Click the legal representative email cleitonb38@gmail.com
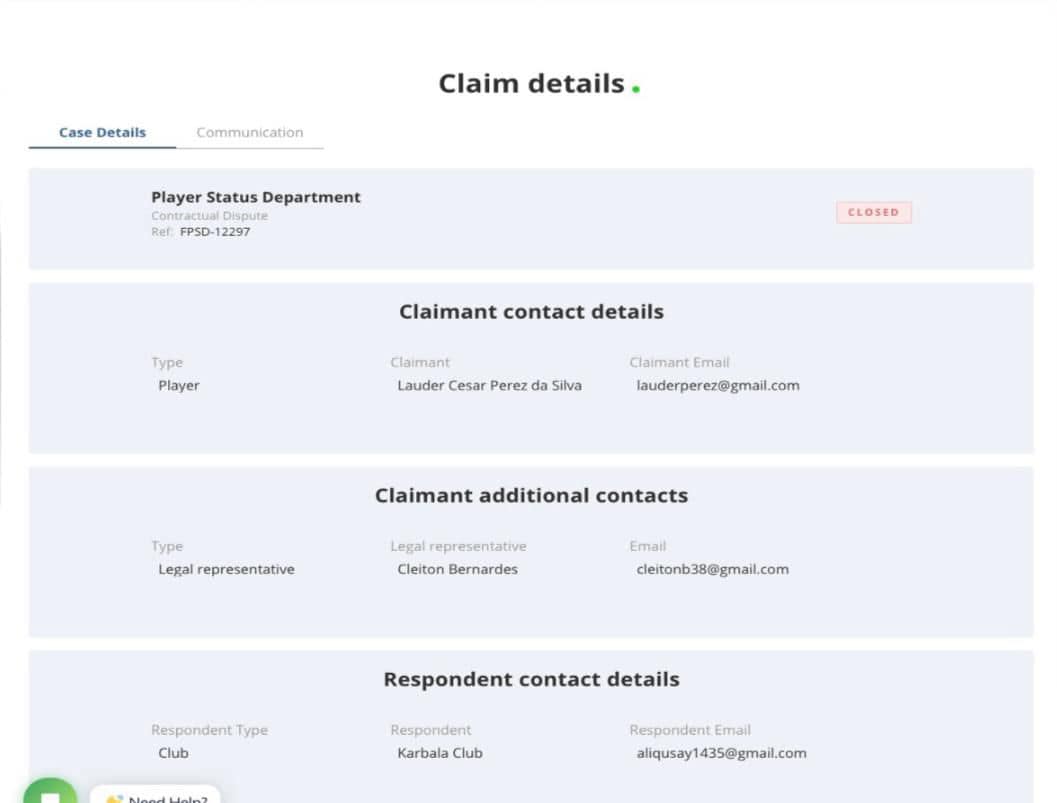Screen dimensions: 1057x803 point(712,569)
